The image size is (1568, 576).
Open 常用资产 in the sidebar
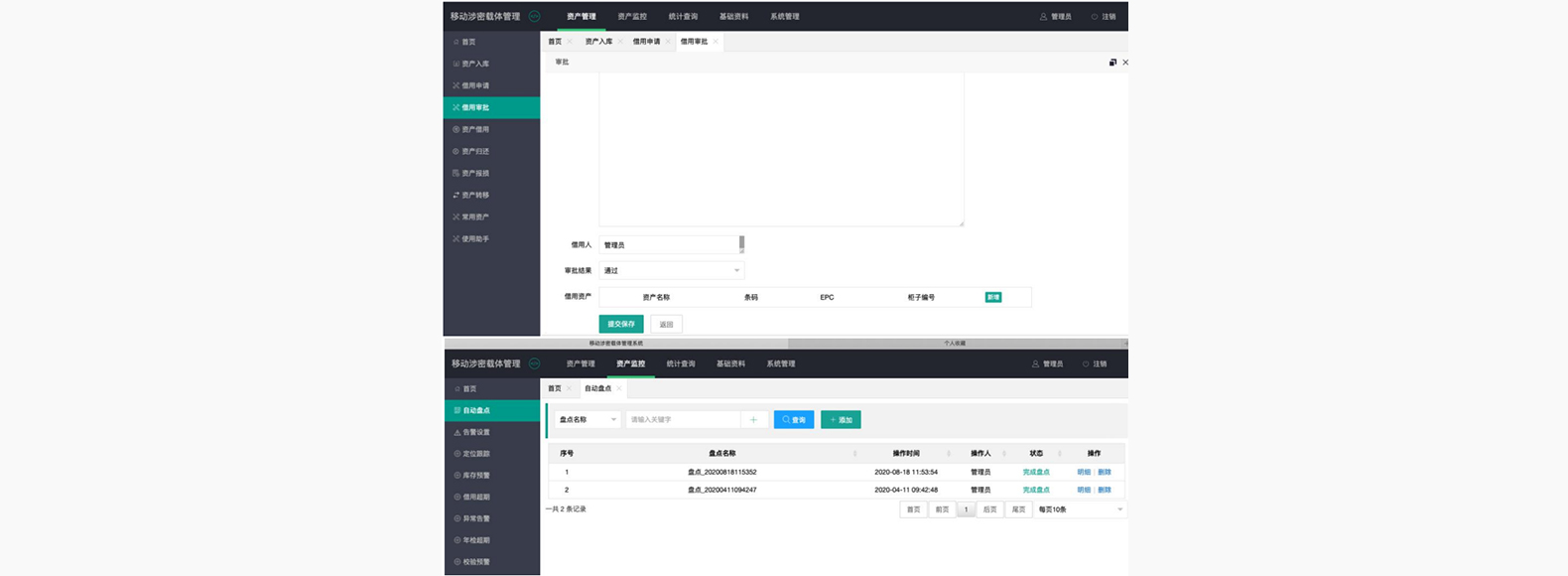[474, 216]
